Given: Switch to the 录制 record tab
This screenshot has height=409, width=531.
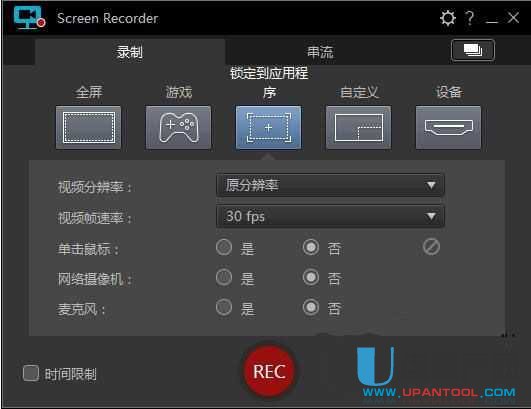Looking at the screenshot, I should pyautogui.click(x=130, y=52).
